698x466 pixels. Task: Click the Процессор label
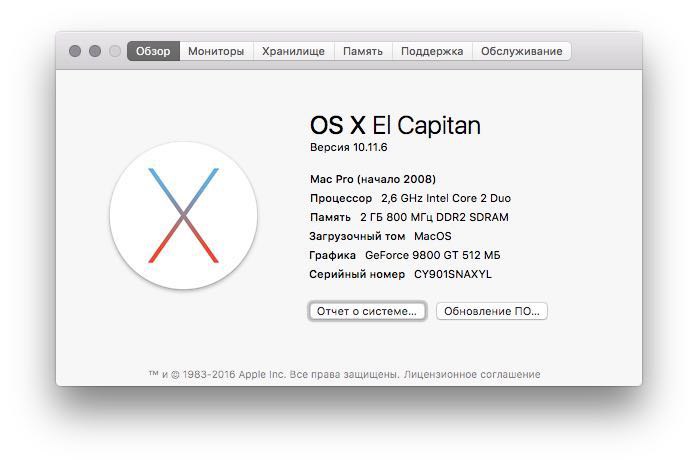click(x=341, y=199)
